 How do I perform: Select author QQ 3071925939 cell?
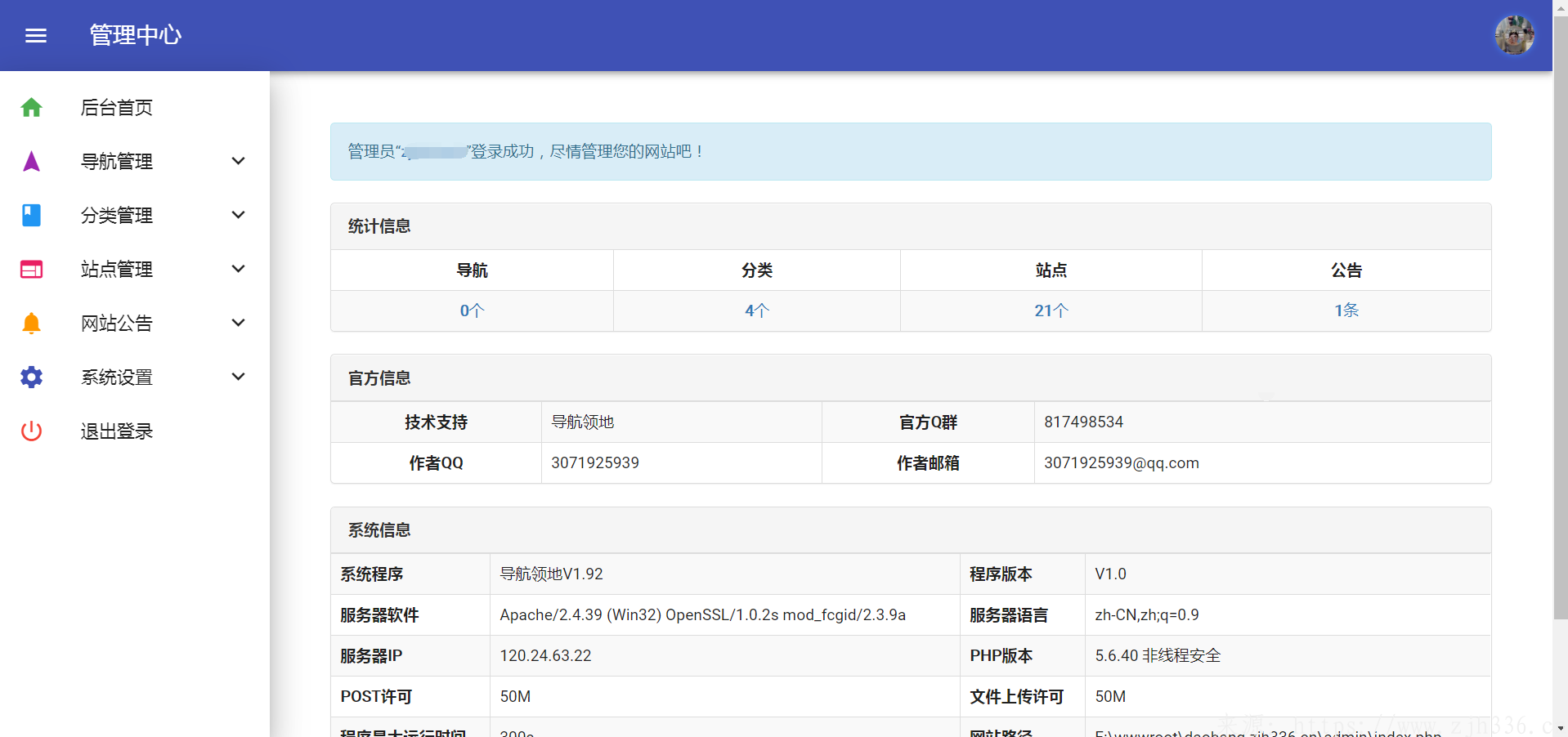point(682,463)
